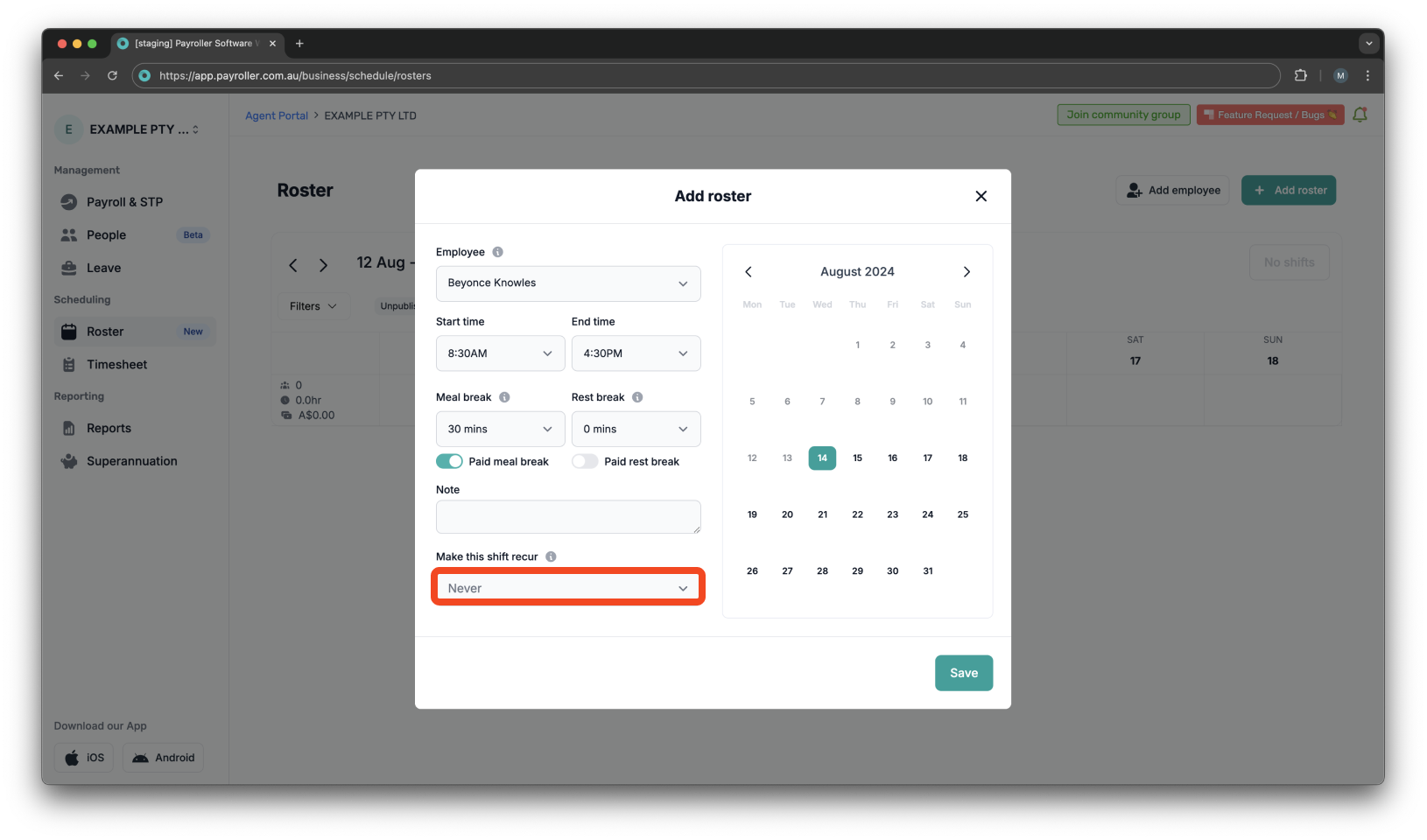This screenshot has width=1427, height=840.
Task: Select the Payroller Software browser tab
Action: pyautogui.click(x=197, y=44)
